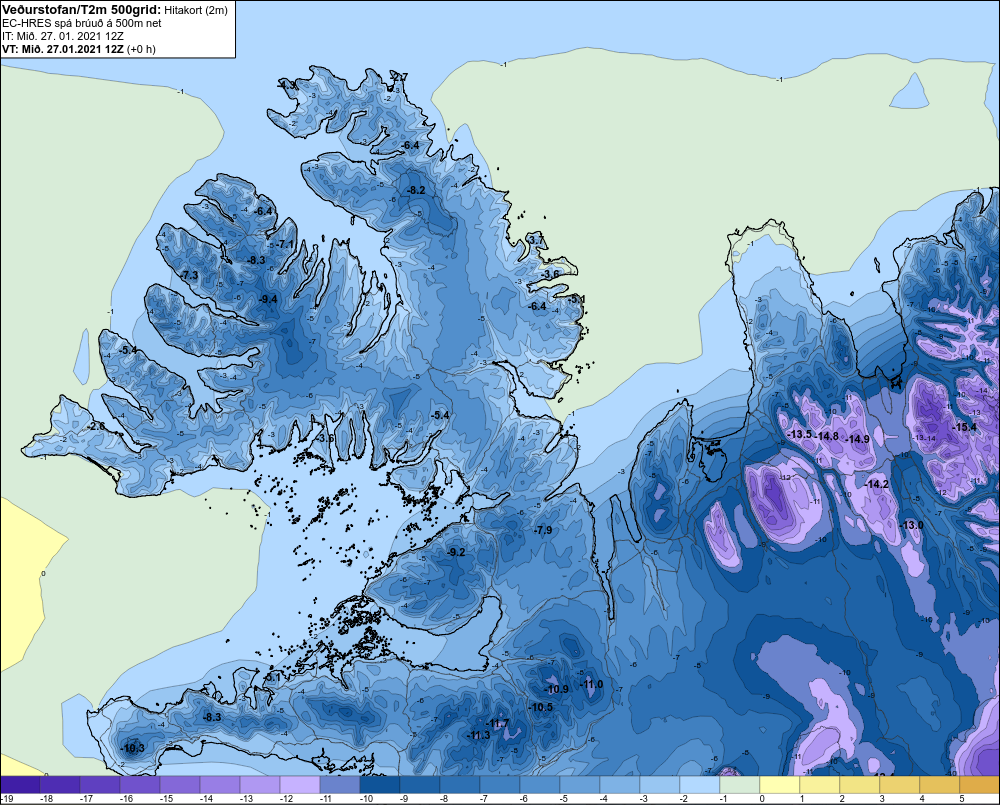Click the legend swatch between -5 and -4
The width and height of the screenshot is (1000, 805).
pyautogui.click(x=580, y=785)
